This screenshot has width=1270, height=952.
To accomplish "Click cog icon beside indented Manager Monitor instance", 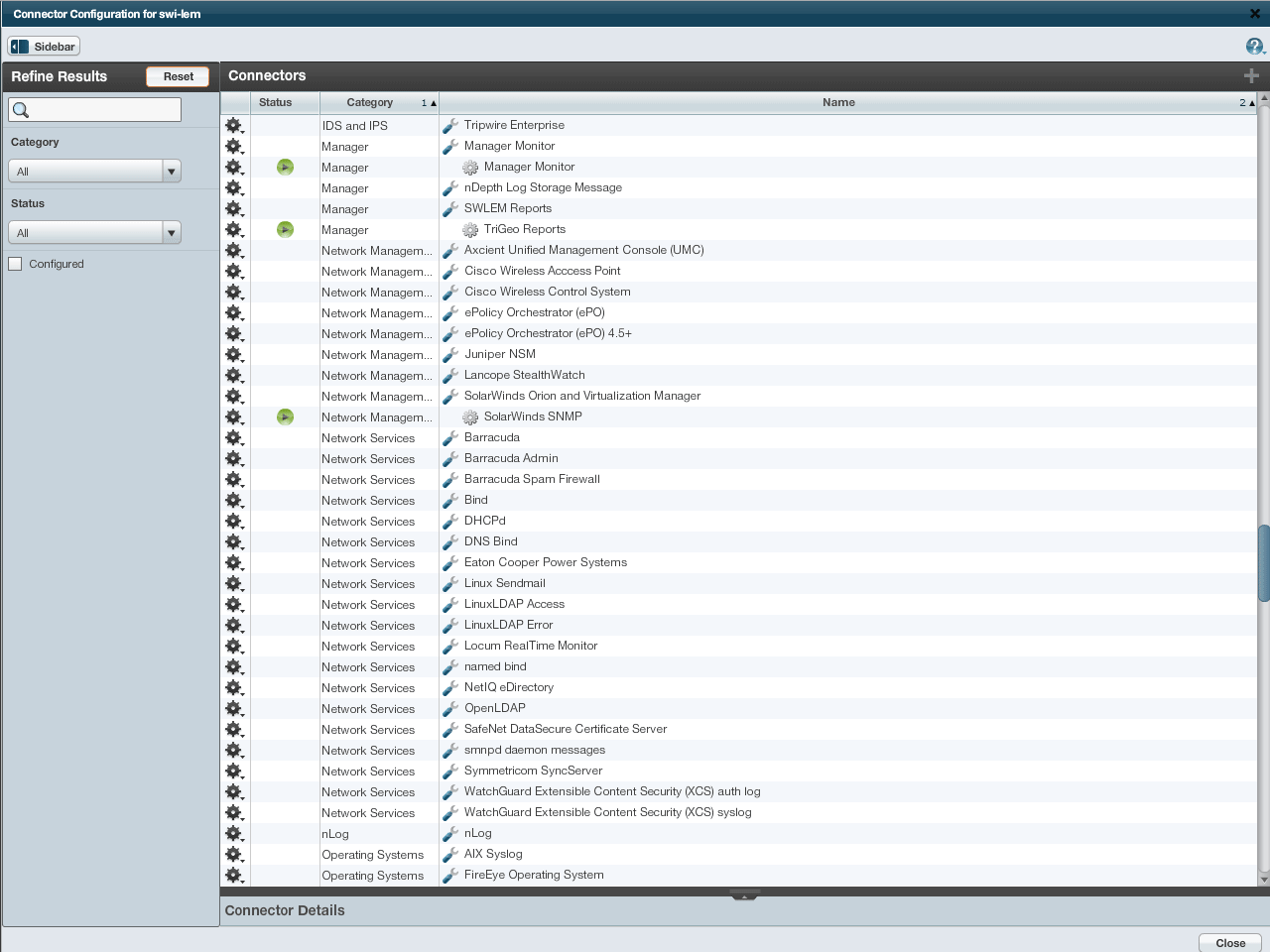I will point(470,168).
